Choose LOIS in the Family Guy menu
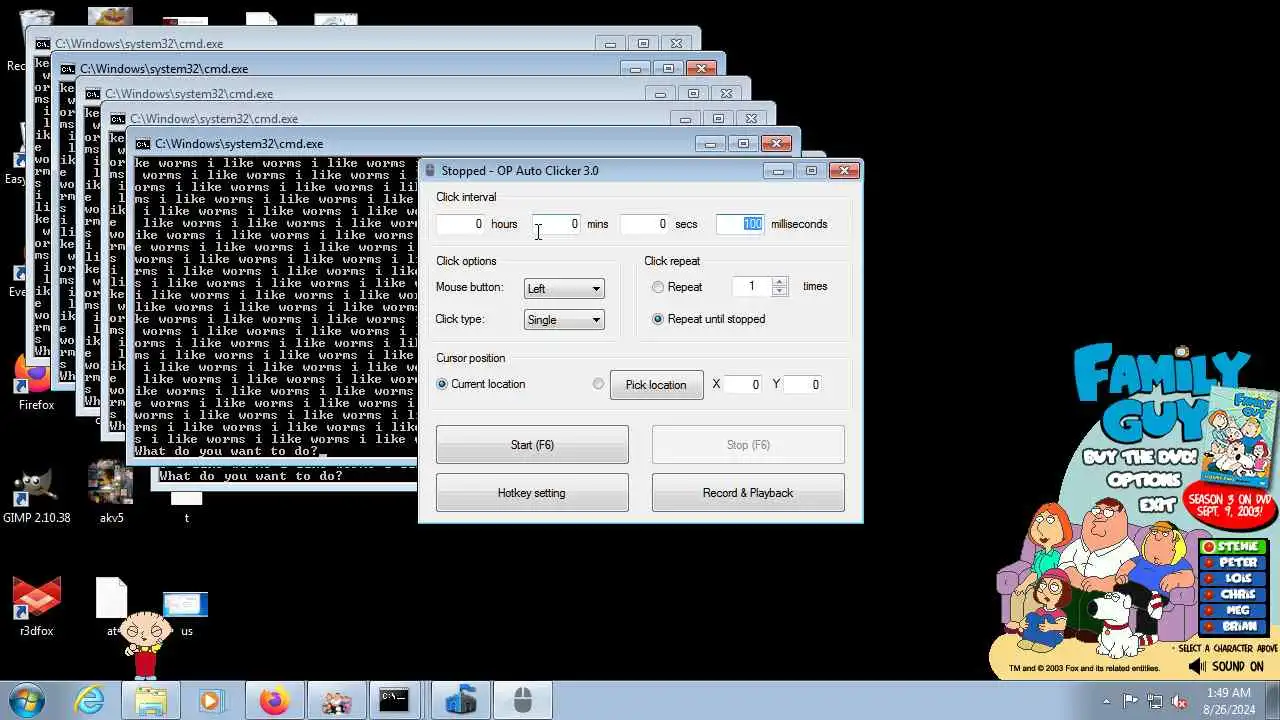Screen dimensions: 1280x720 tap(1233, 579)
